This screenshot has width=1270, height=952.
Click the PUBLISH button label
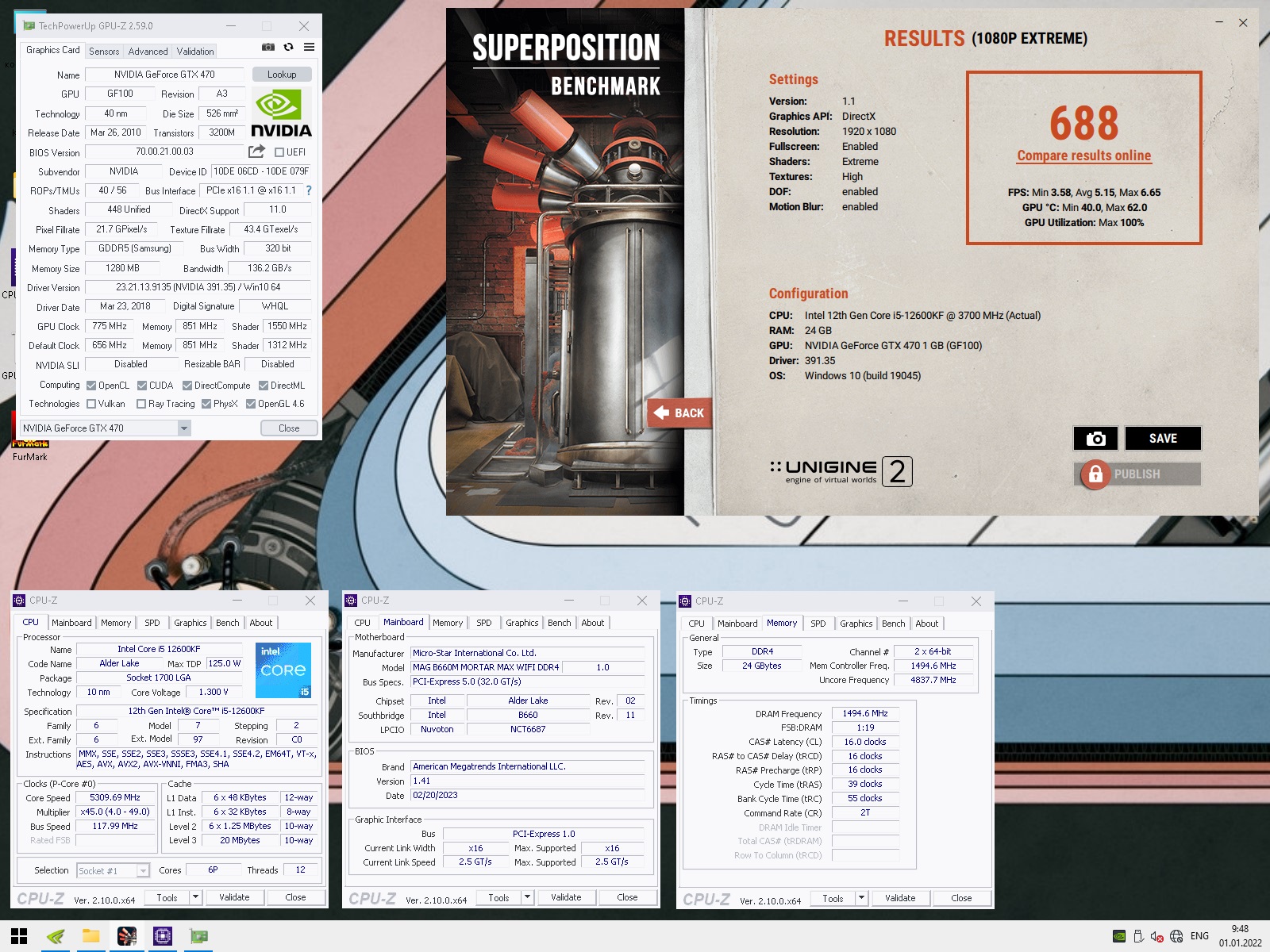1137,474
